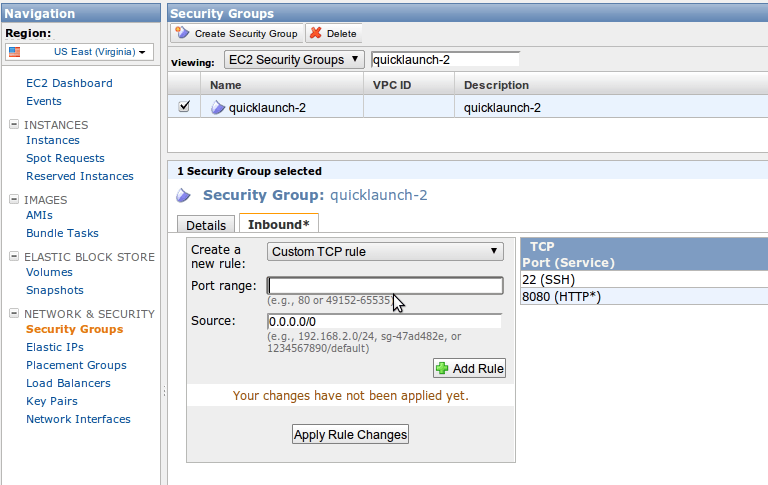The width and height of the screenshot is (768, 485).
Task: Click the Security Group heading icon
Action: 182,196
